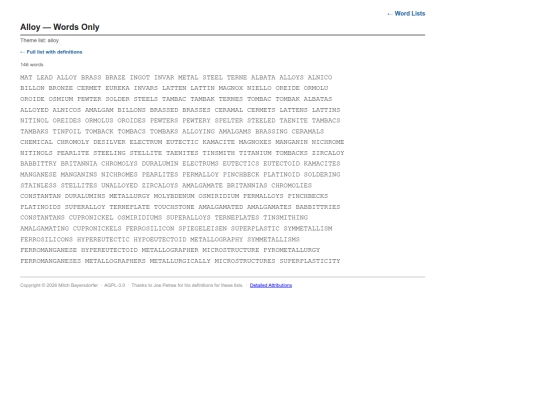Select the word 'TINSMITHING'

(285, 218)
